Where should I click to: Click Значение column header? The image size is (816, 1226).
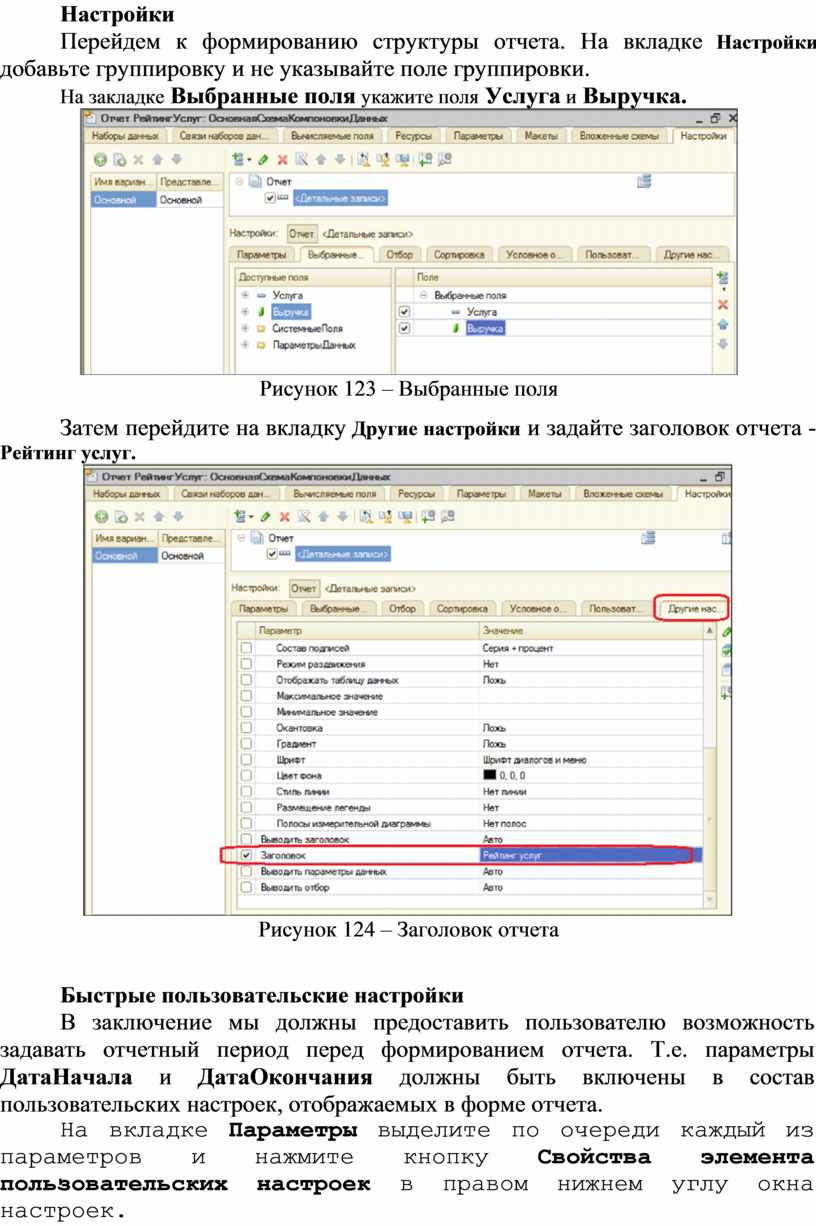point(591,632)
